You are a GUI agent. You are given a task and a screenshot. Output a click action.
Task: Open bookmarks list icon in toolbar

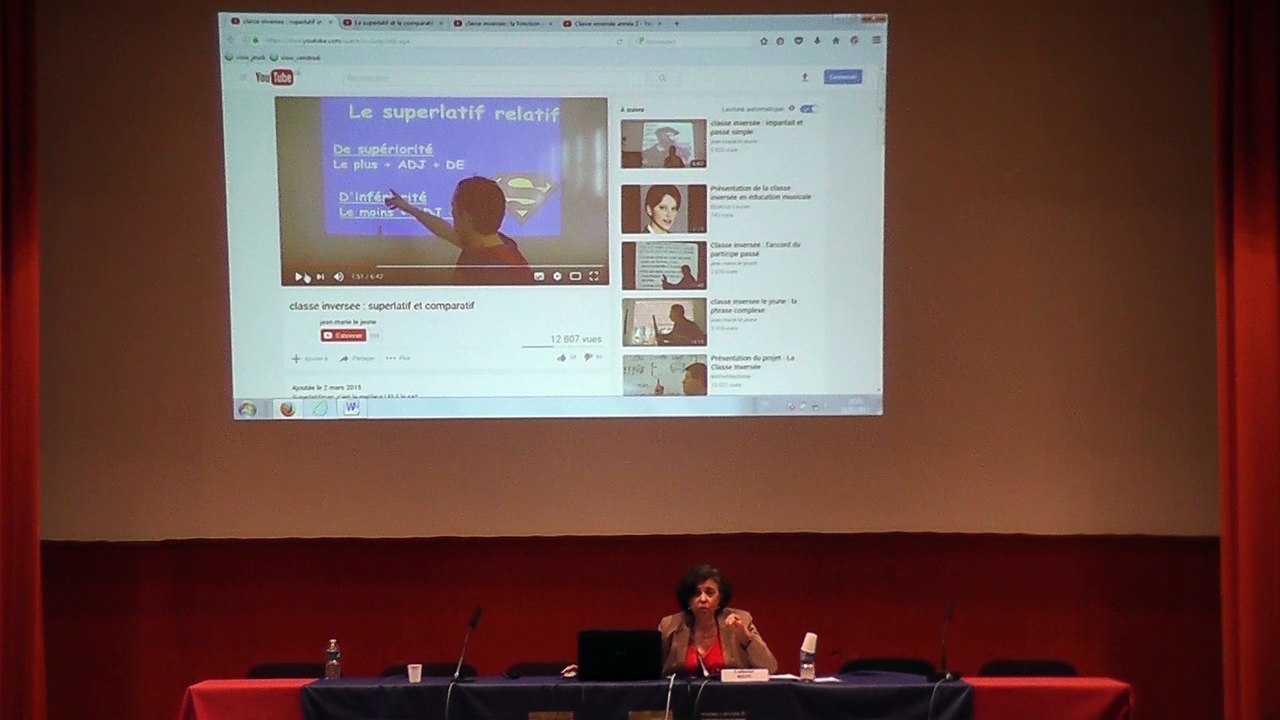(x=781, y=40)
